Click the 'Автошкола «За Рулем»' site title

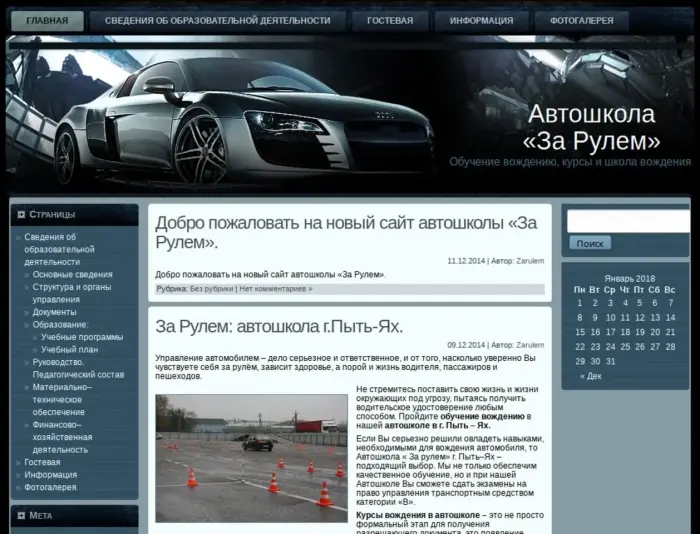(x=592, y=126)
